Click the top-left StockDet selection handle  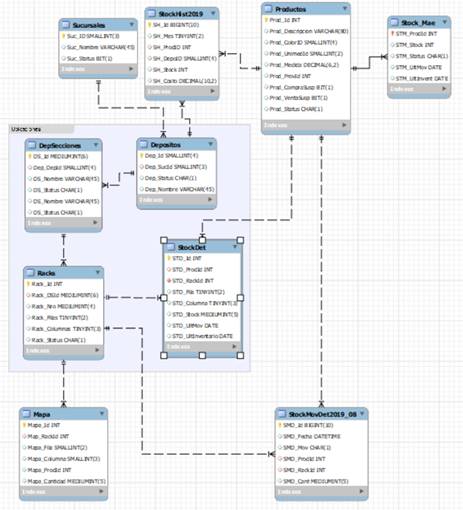(164, 240)
